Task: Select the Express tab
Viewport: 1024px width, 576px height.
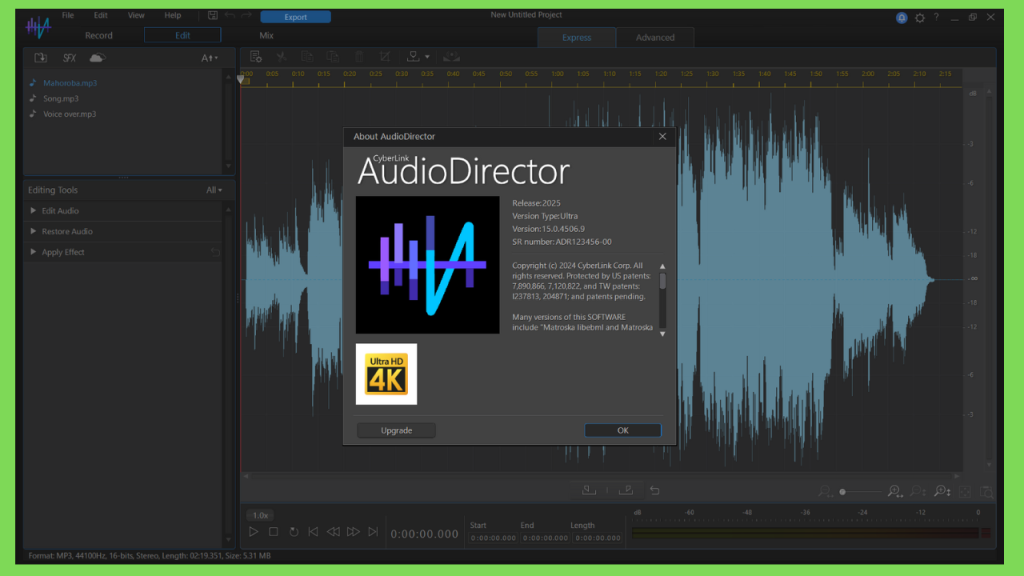Action: 577,37
